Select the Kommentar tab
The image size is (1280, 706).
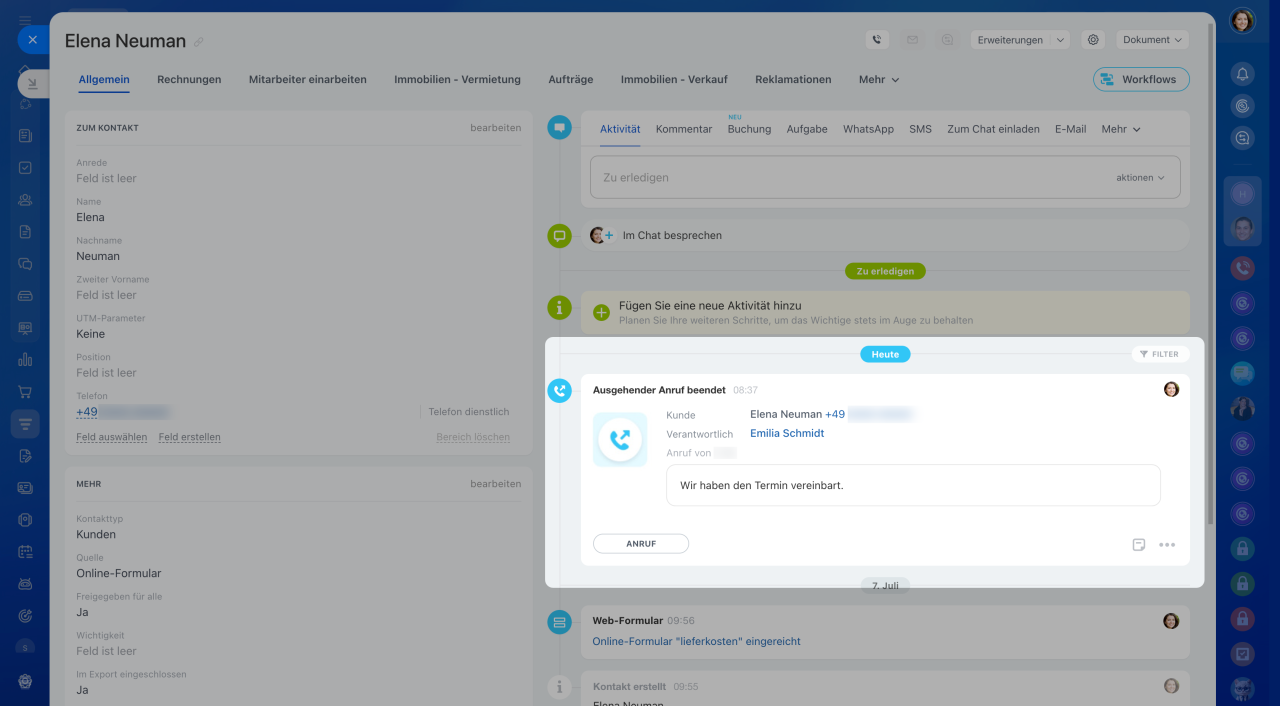(x=684, y=129)
